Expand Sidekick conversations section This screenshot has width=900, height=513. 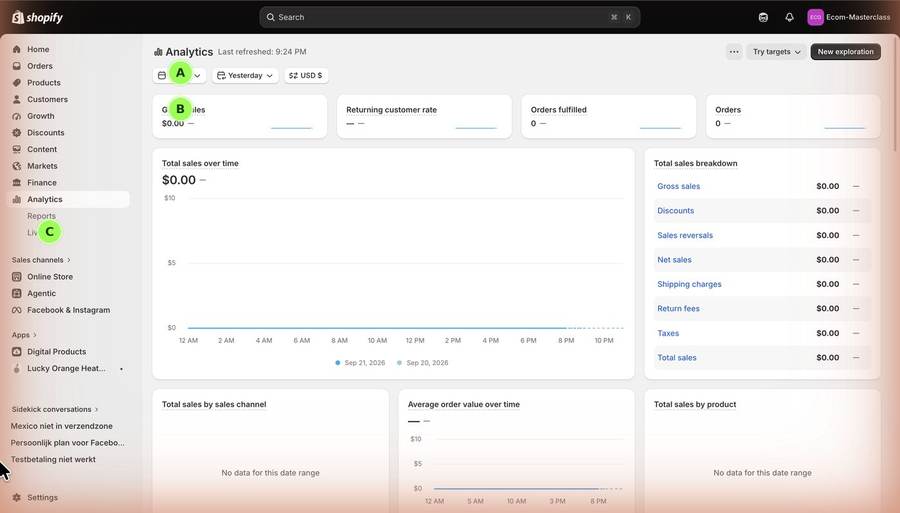55,409
